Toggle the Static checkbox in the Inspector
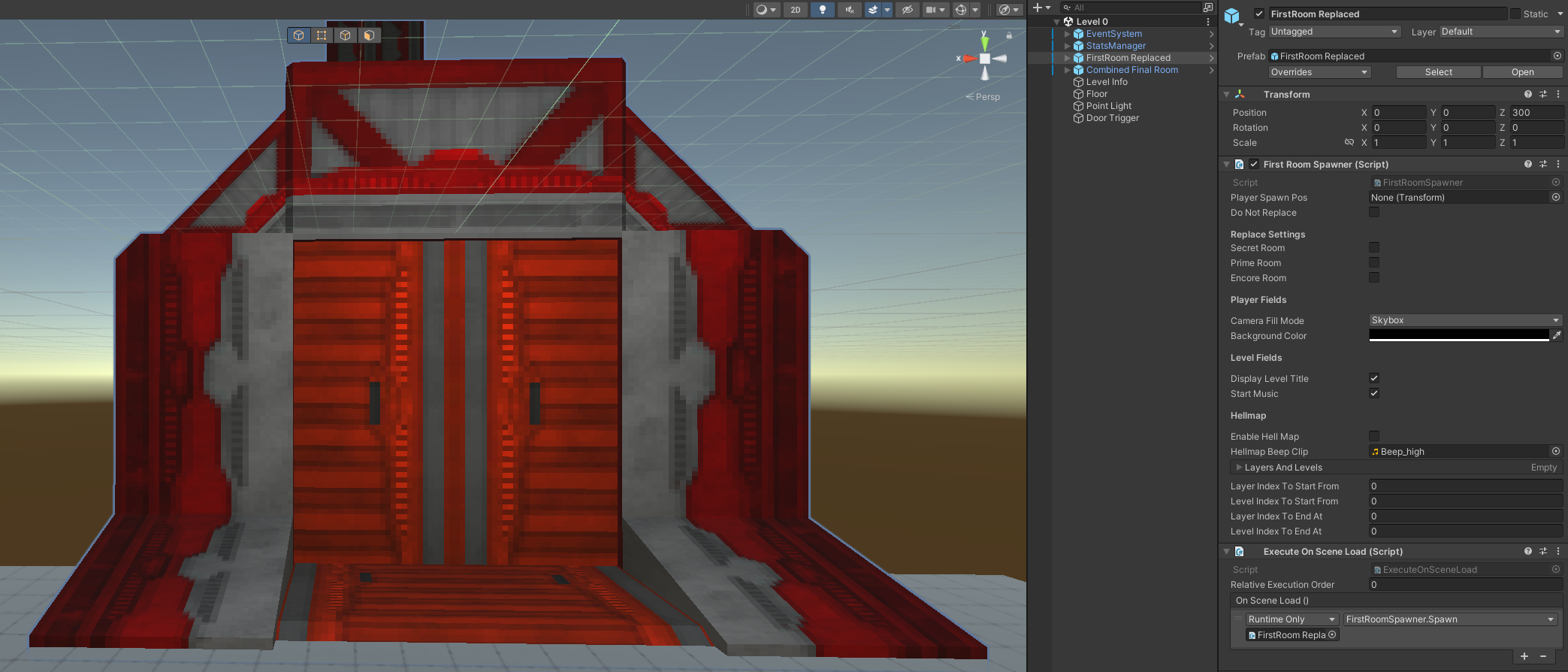 tap(1515, 14)
